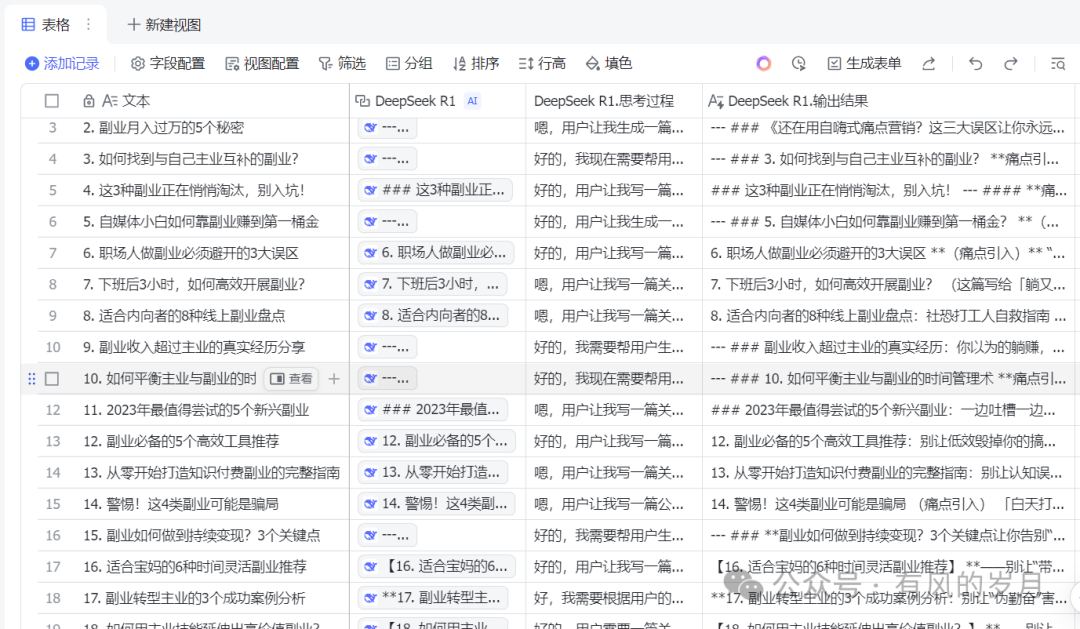Open the 筛选 filter menu

342,63
